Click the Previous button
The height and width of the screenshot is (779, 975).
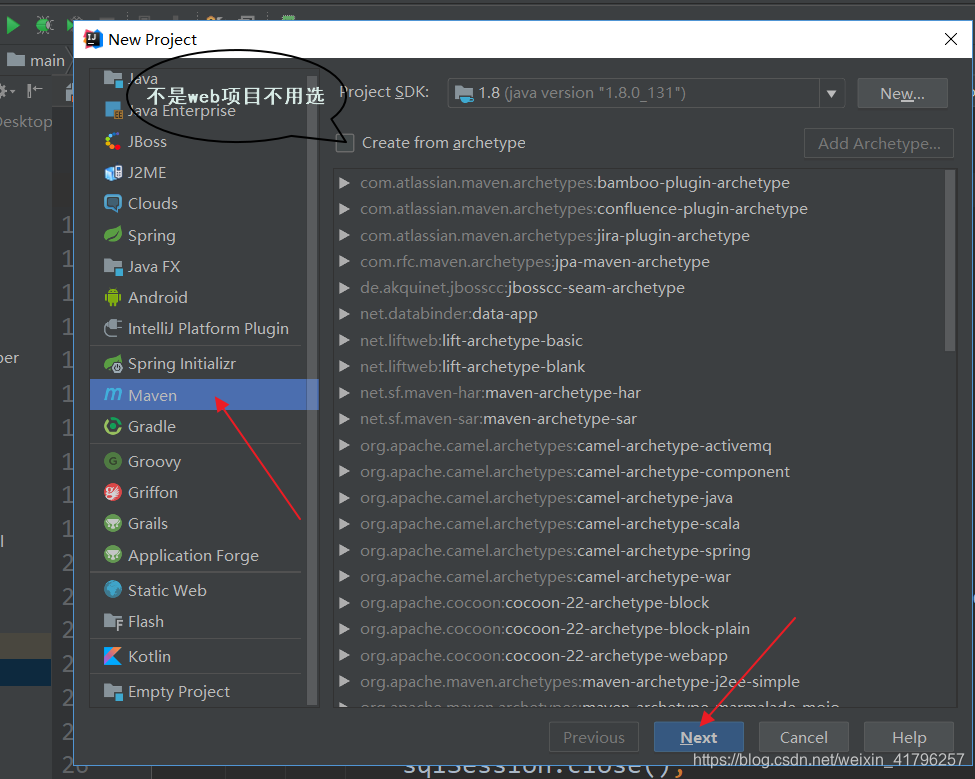coord(594,737)
